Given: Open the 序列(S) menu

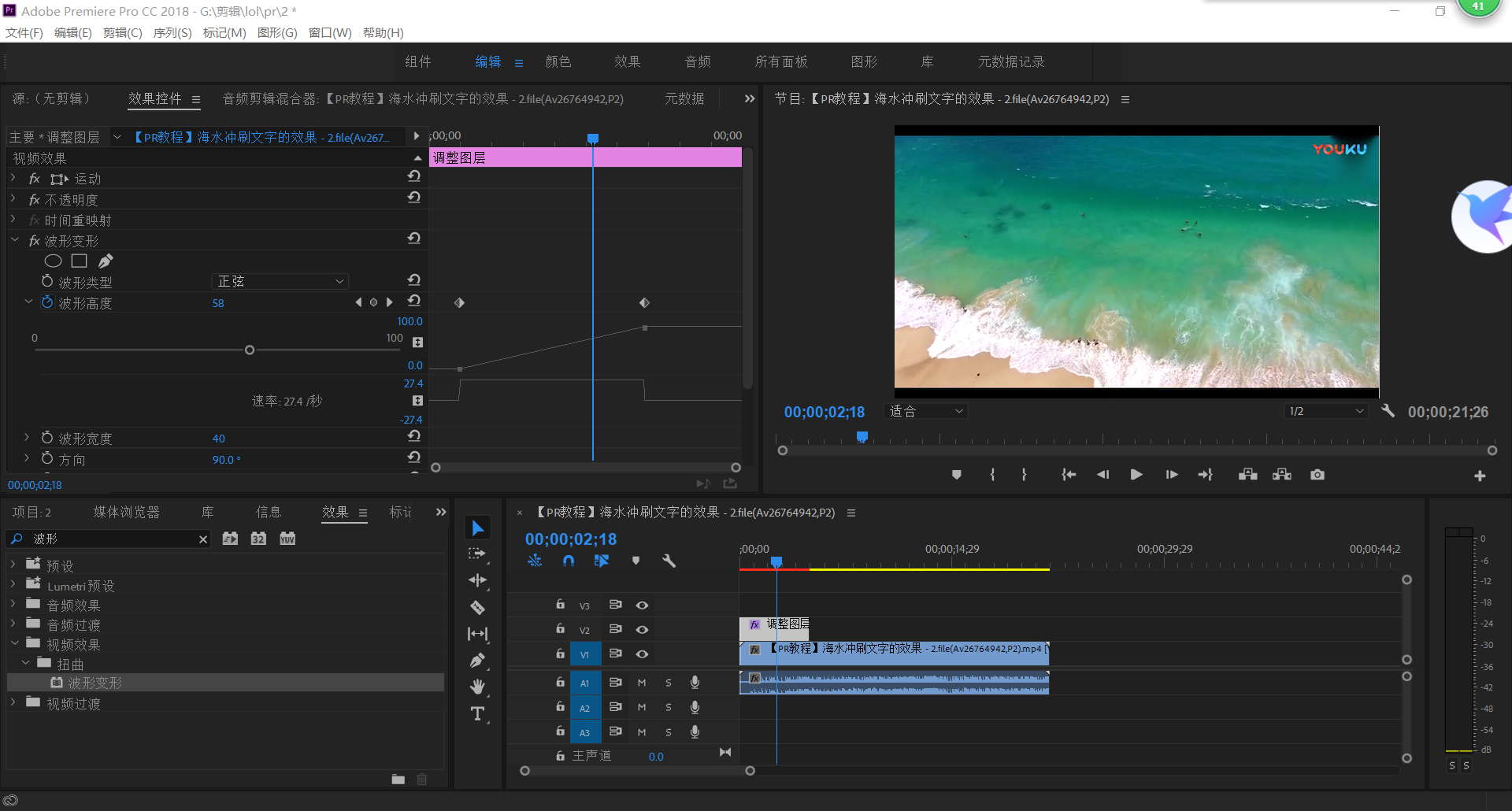Looking at the screenshot, I should [x=172, y=32].
